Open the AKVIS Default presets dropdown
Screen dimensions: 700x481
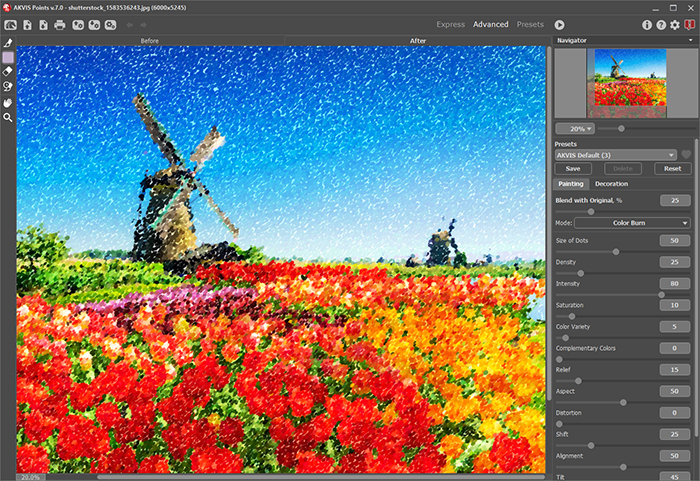pos(615,155)
